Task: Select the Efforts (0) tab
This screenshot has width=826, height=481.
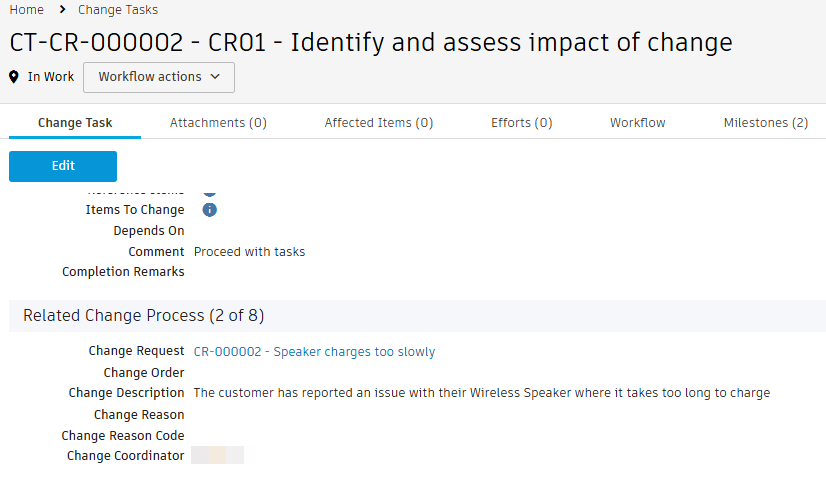Action: (522, 123)
